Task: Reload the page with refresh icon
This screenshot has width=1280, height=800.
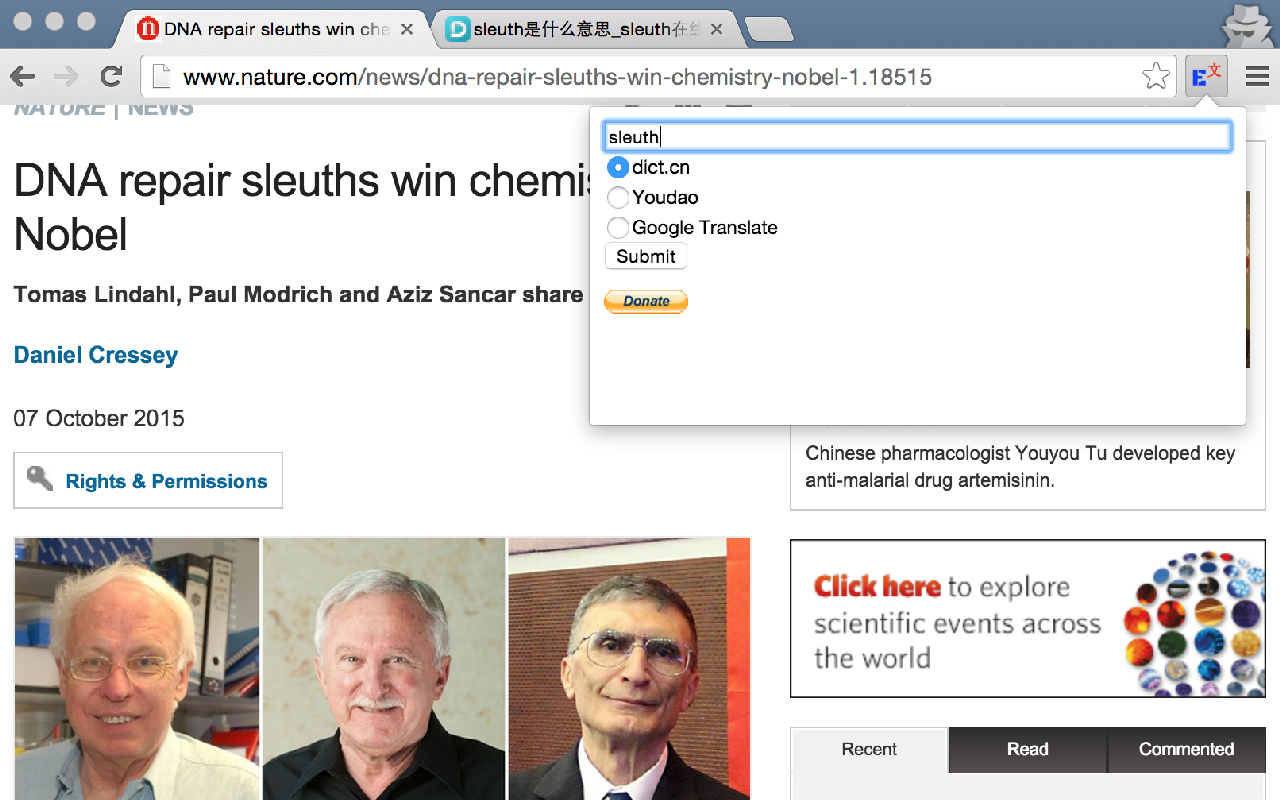Action: [111, 76]
